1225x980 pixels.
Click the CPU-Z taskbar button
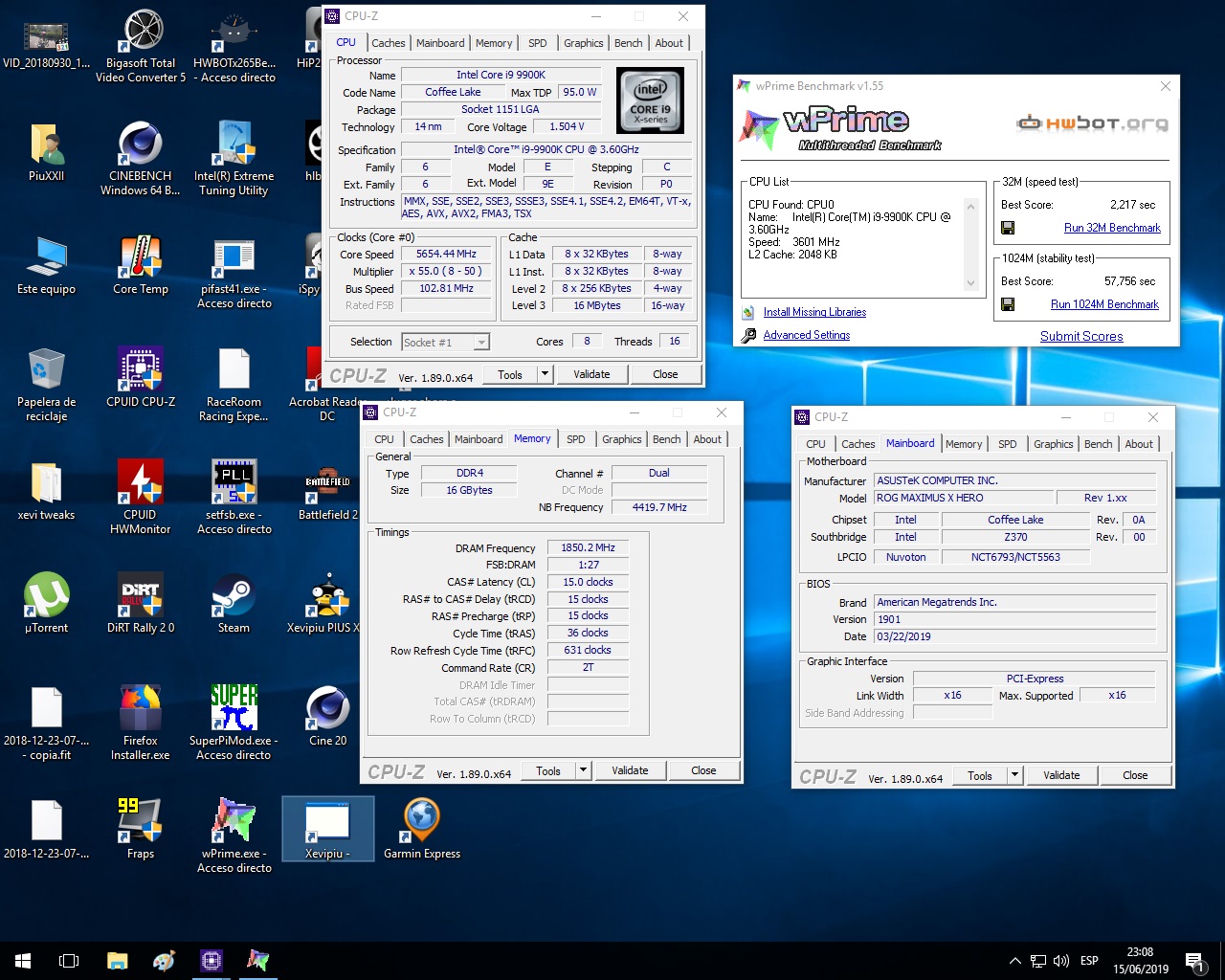point(212,961)
